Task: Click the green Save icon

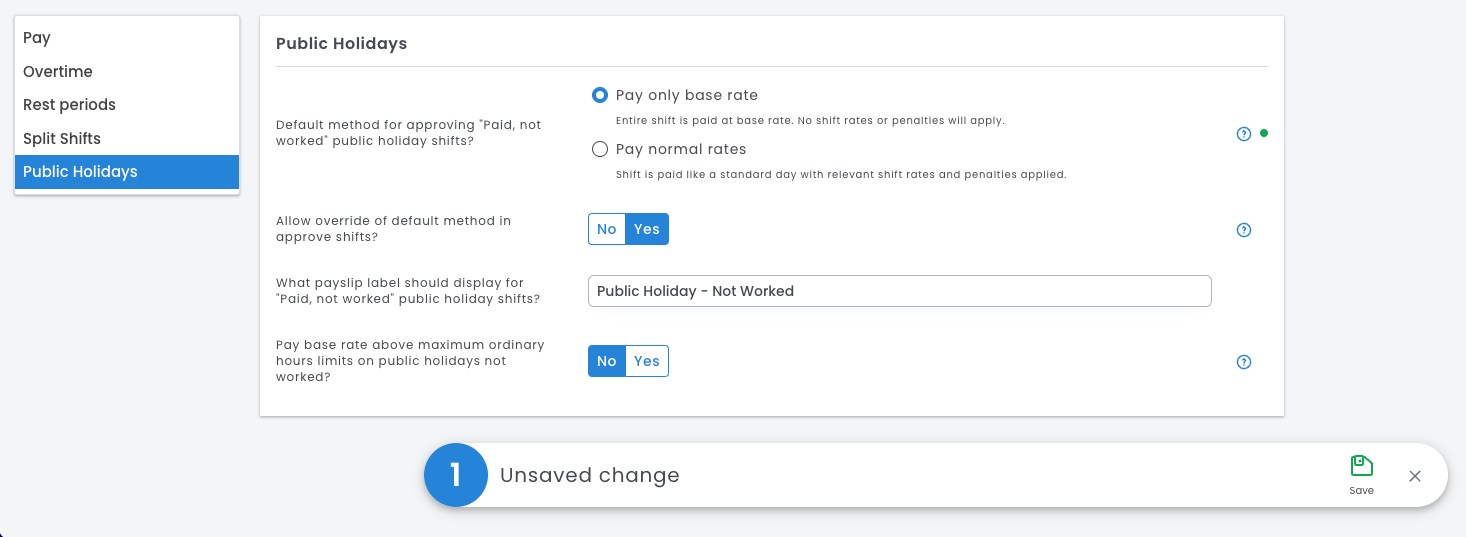Action: pyautogui.click(x=1361, y=466)
